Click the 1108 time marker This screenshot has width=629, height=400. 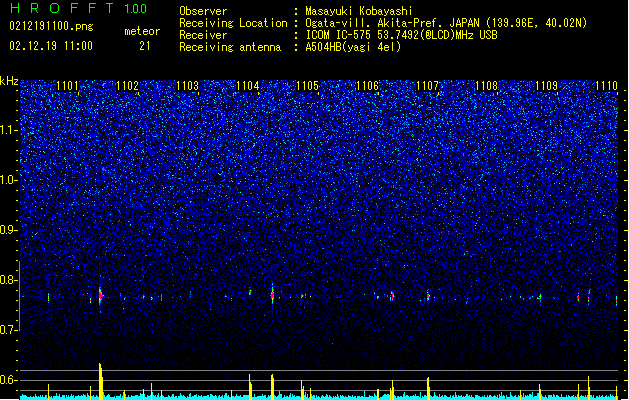487,86
